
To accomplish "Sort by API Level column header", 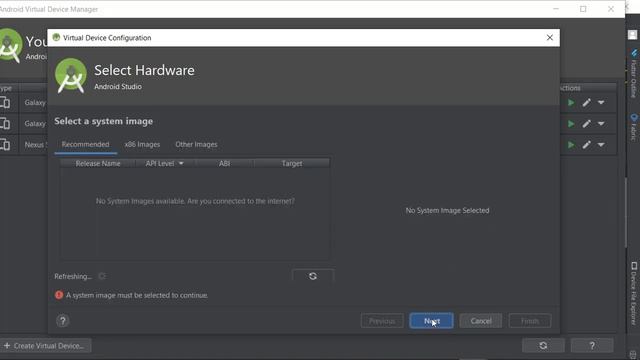I will tap(164, 163).
